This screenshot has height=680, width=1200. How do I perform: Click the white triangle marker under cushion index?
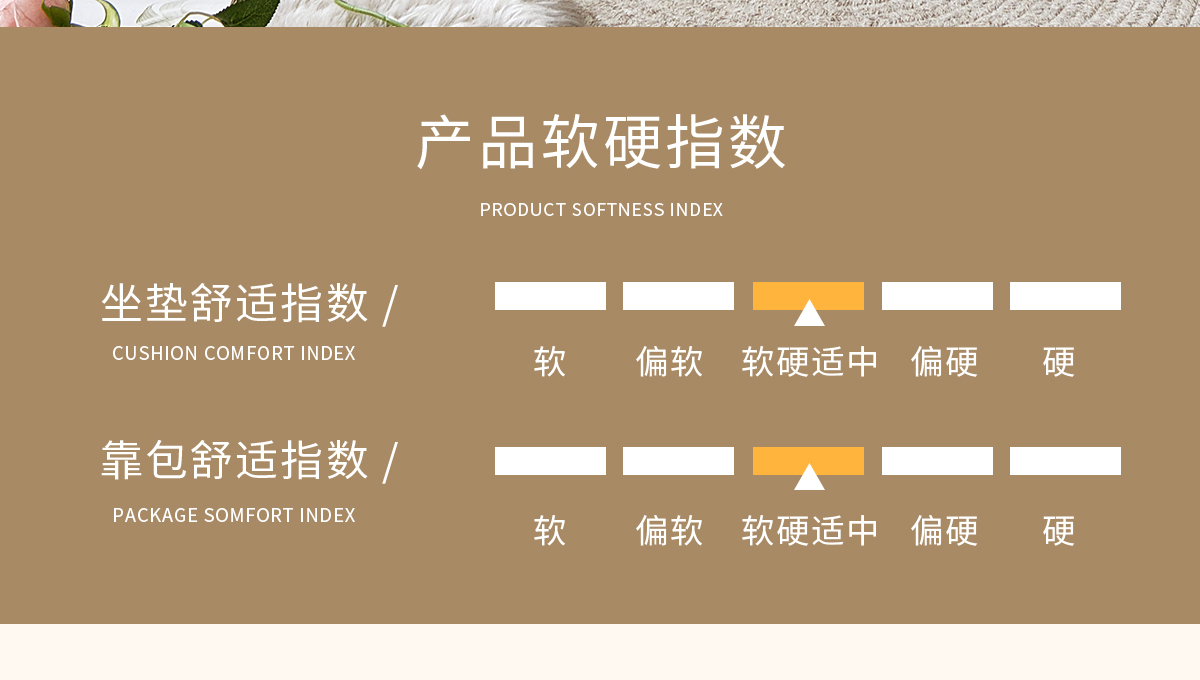(809, 313)
